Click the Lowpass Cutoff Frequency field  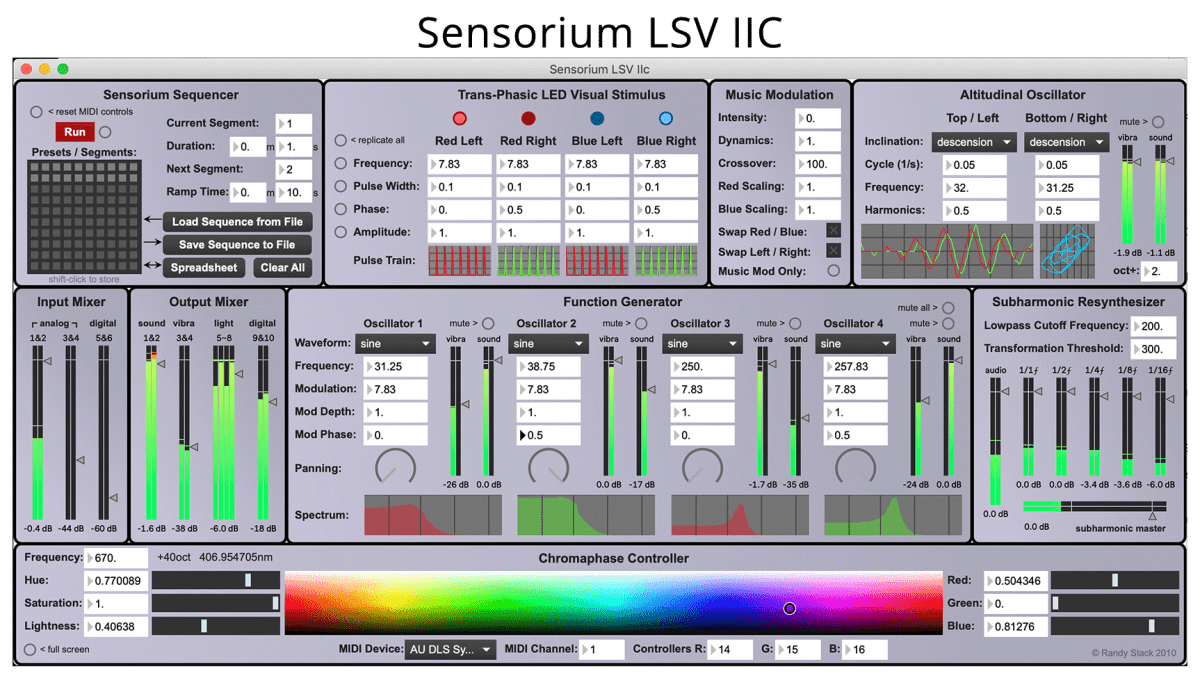[x=1154, y=326]
